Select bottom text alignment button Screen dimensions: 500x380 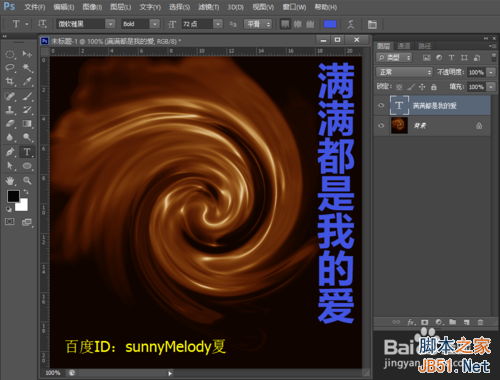pos(310,24)
